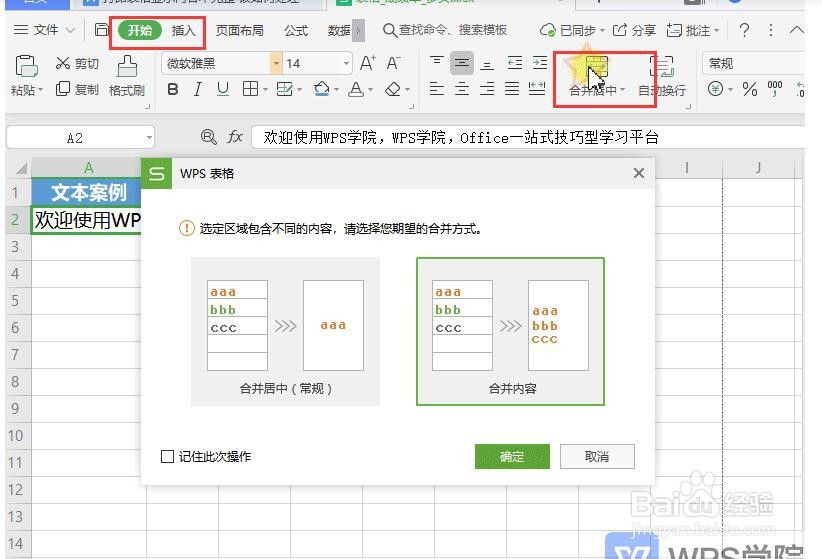
Task: Click the distributed alignment icon
Action: [537, 89]
